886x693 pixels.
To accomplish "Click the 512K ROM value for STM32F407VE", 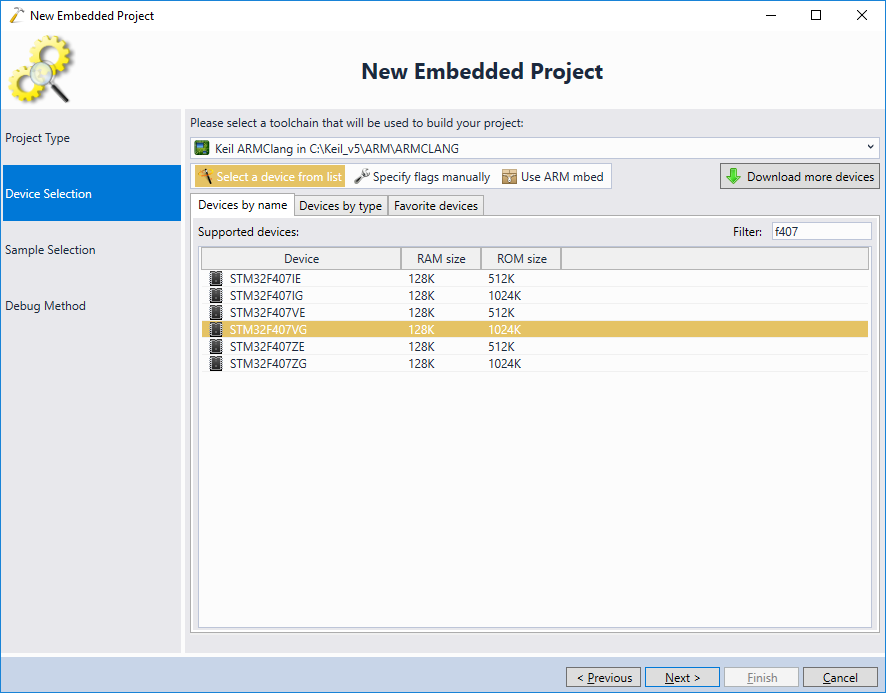I will (501, 313).
